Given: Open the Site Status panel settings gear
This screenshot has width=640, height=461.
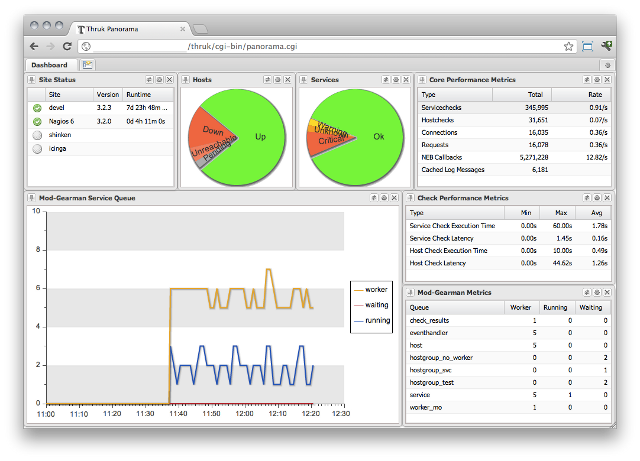Looking at the screenshot, I should pos(160,79).
